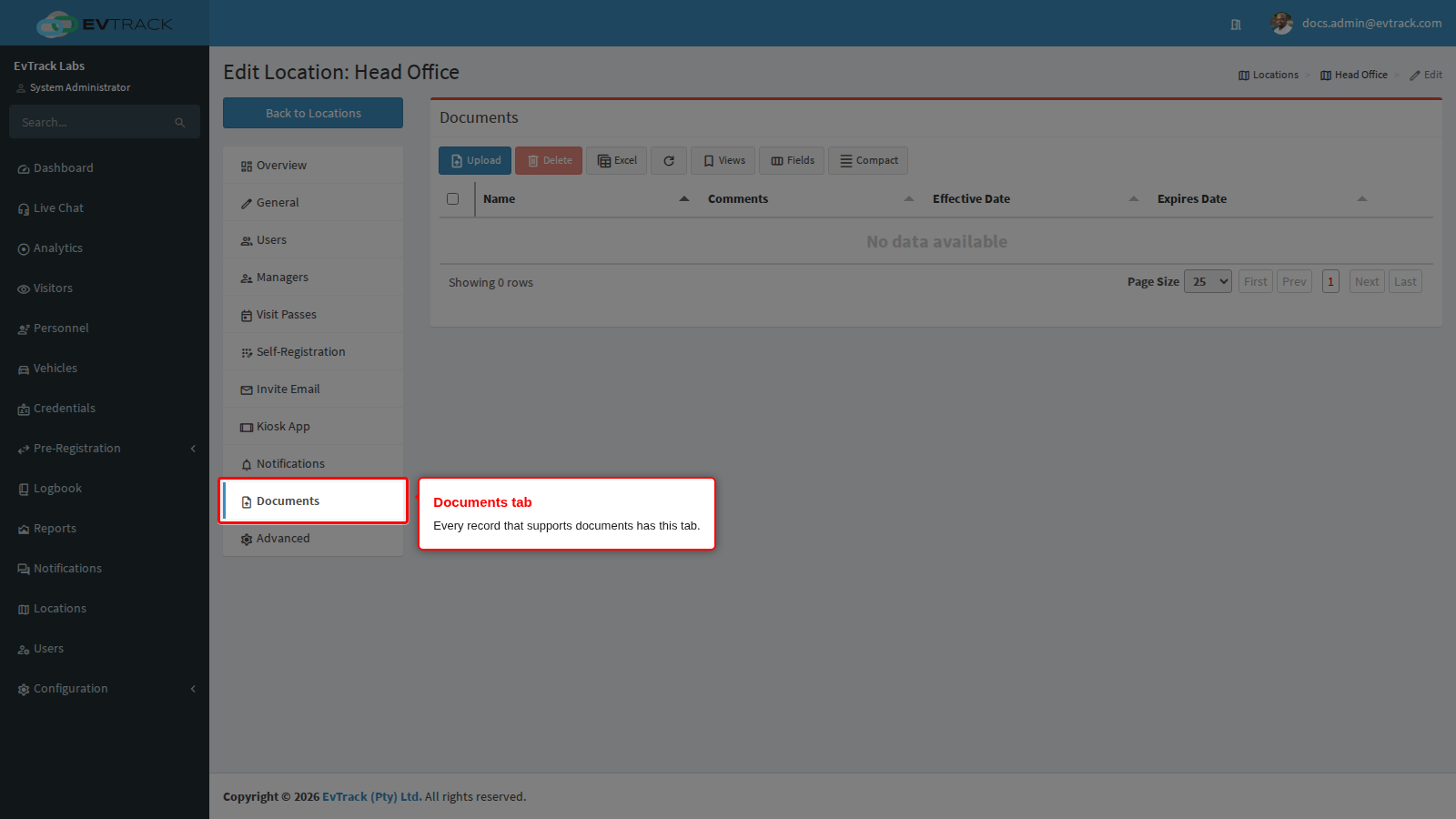Viewport: 1456px width, 819px height.
Task: Switch to the General tab
Action: pos(313,203)
